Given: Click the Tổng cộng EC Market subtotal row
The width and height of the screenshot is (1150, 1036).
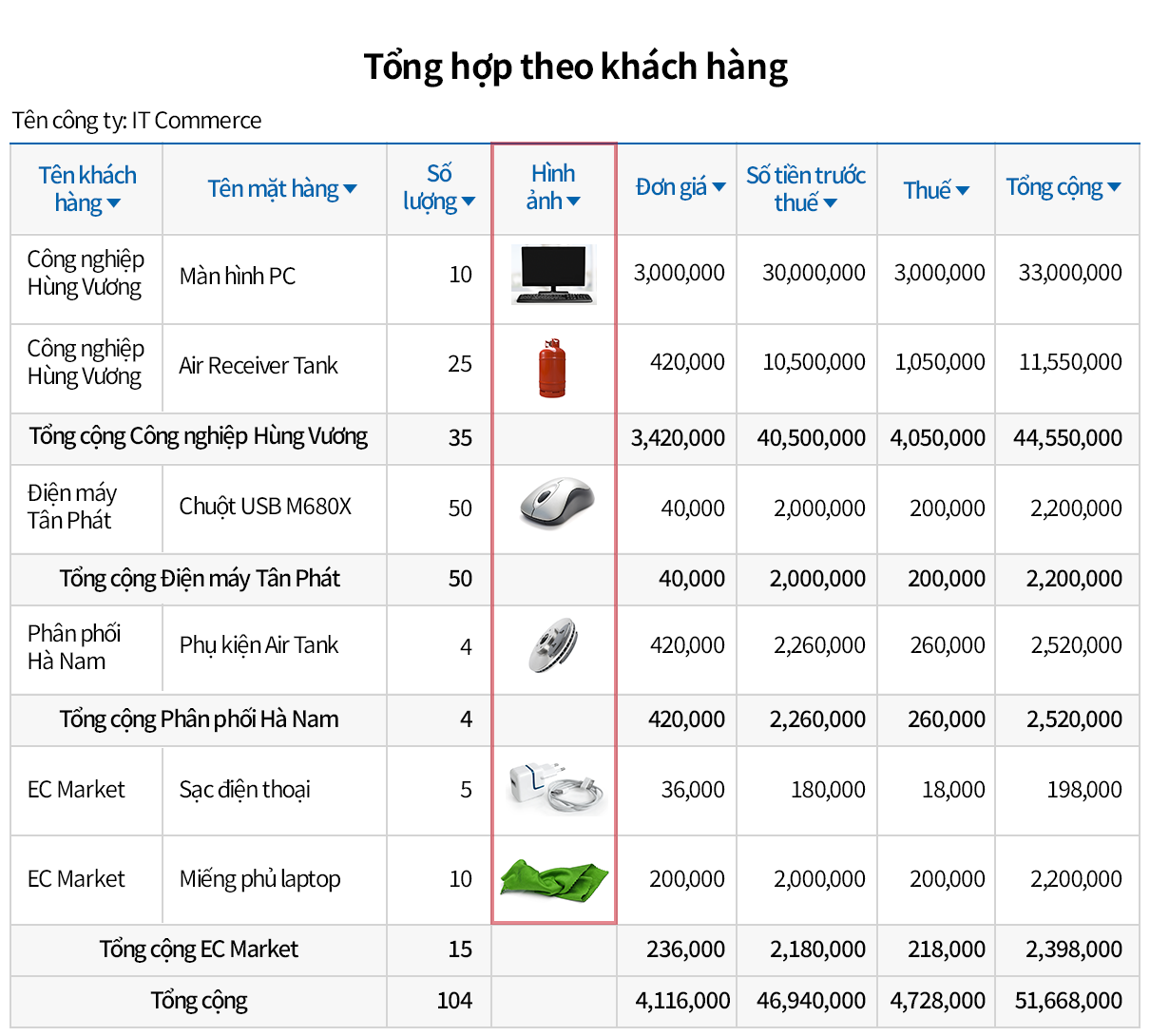Looking at the screenshot, I should (x=199, y=950).
